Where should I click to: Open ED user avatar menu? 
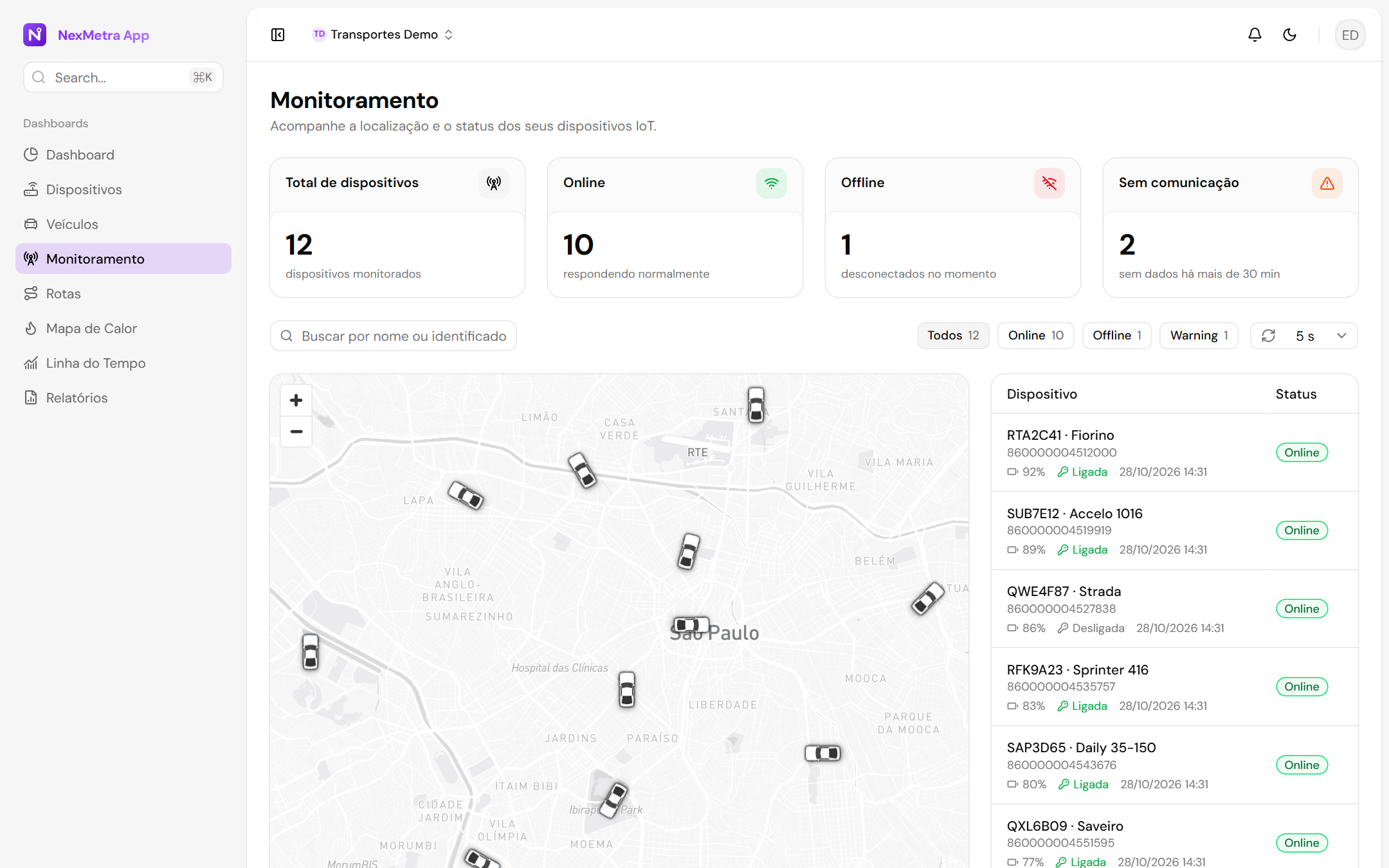pyautogui.click(x=1350, y=35)
